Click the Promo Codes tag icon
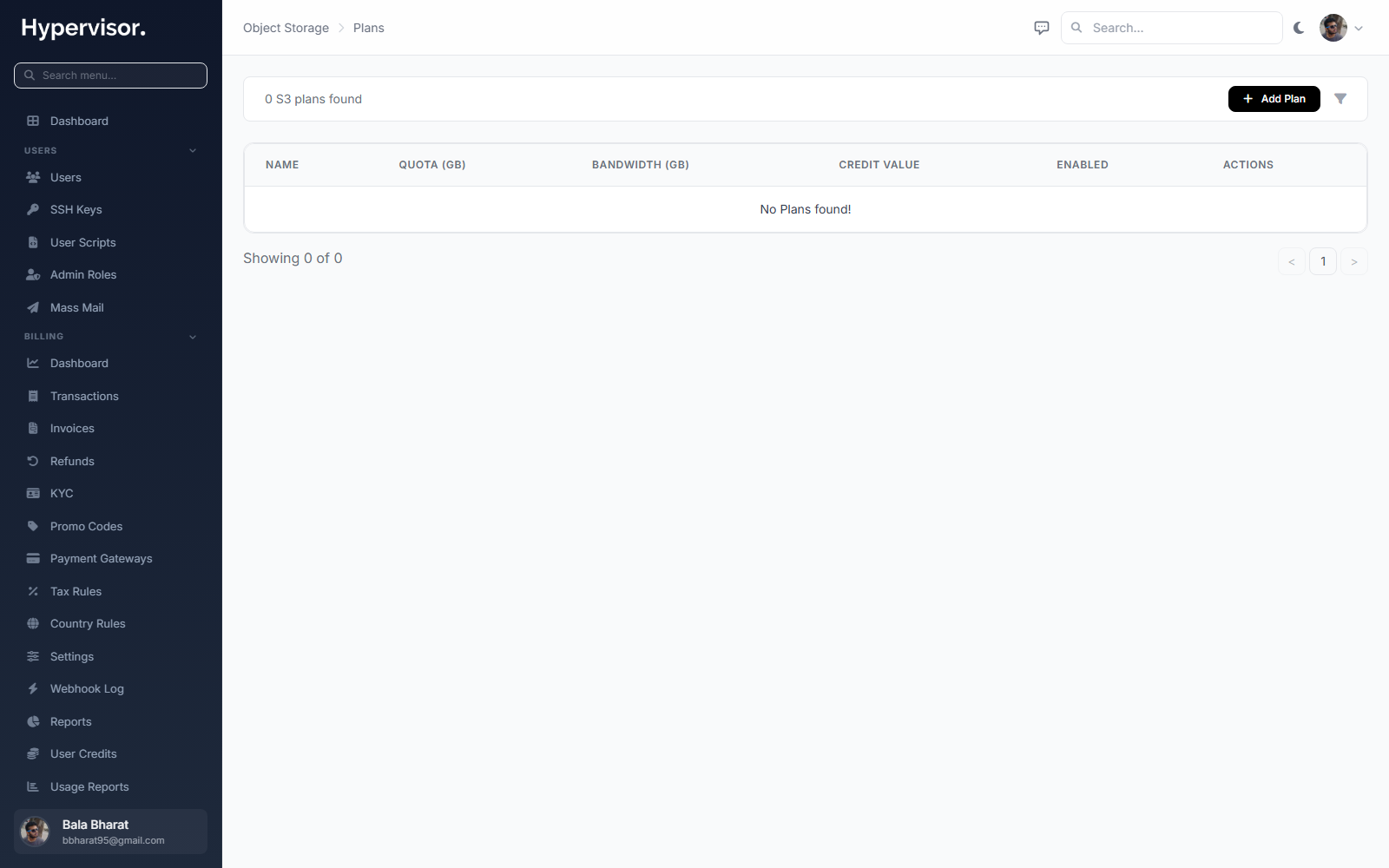This screenshot has height=868, width=1389. (x=33, y=526)
